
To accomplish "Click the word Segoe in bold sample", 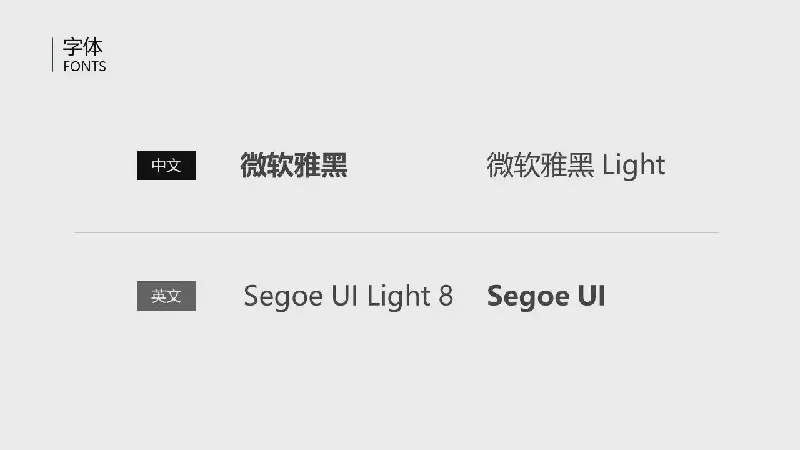I will point(529,297).
